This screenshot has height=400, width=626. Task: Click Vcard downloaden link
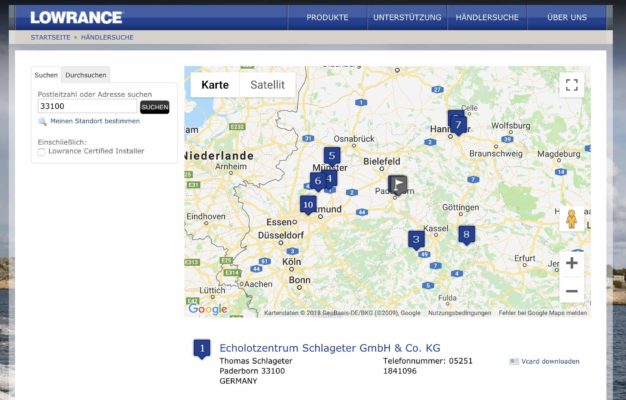click(550, 362)
